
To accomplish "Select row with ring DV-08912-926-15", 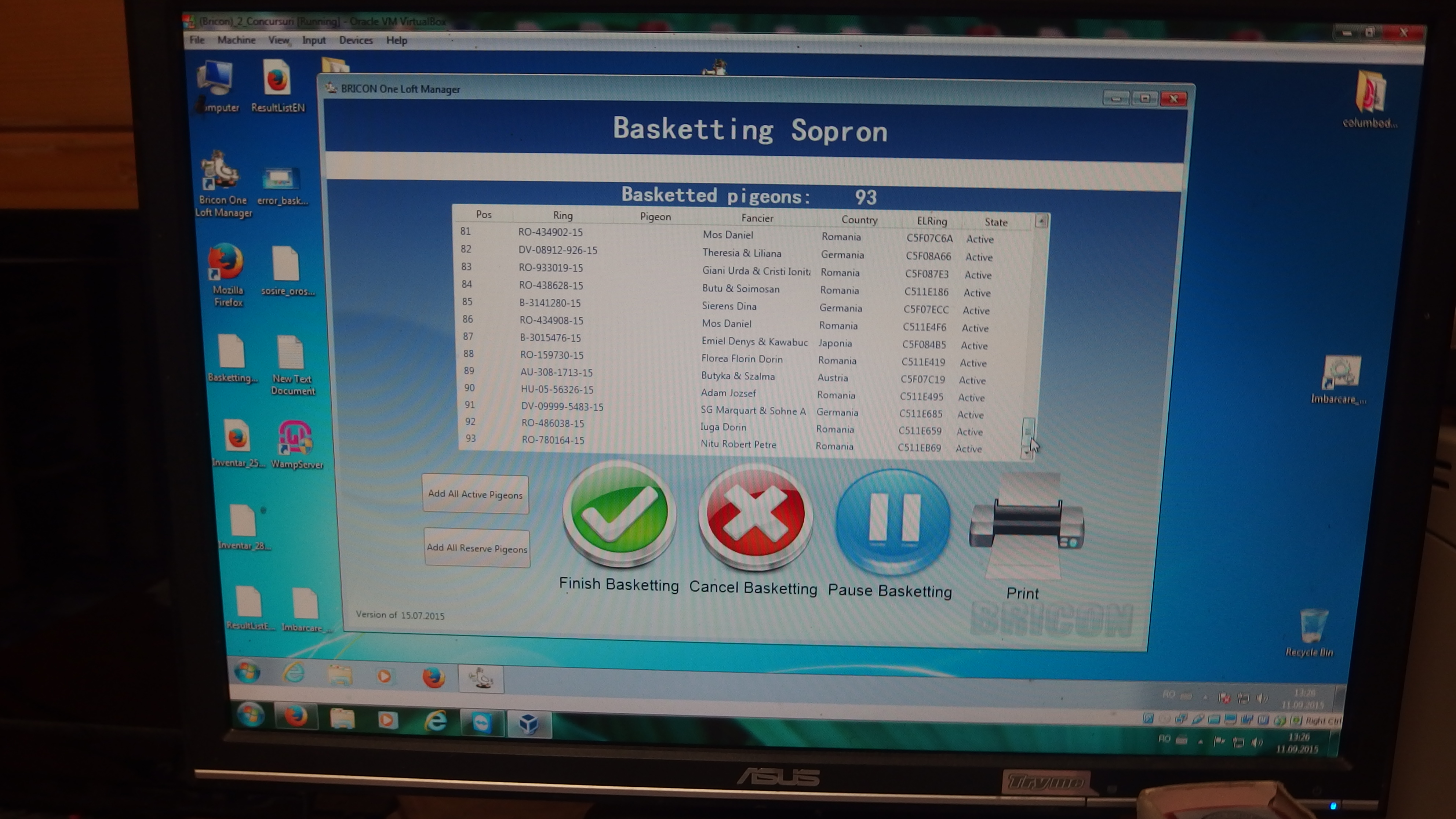I will 743,253.
